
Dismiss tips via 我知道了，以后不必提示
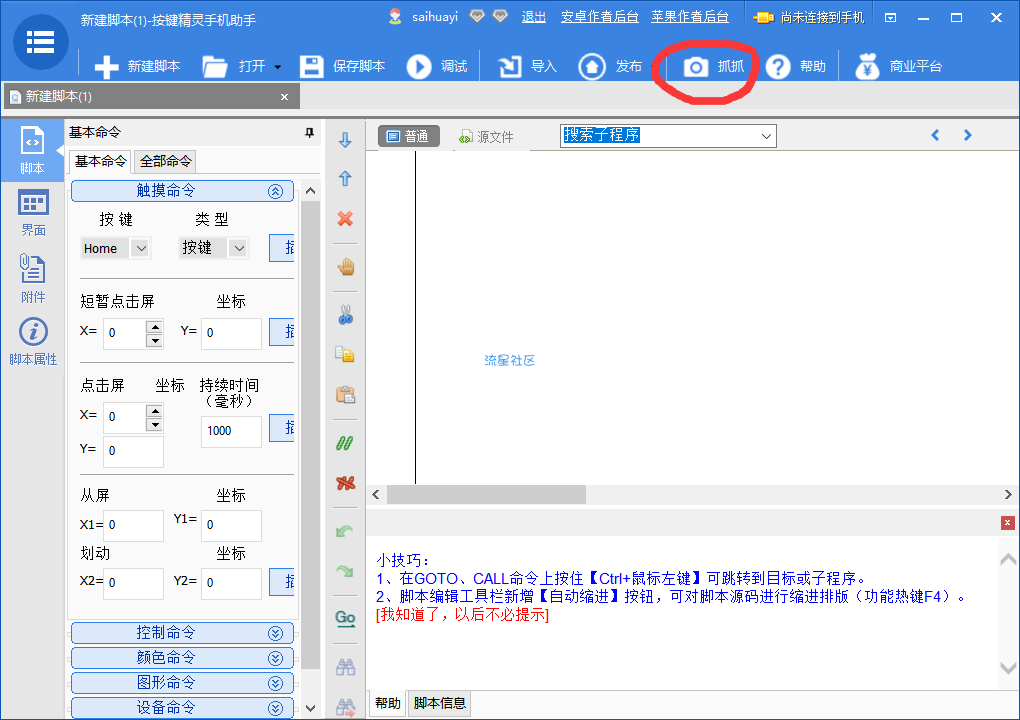point(462,615)
